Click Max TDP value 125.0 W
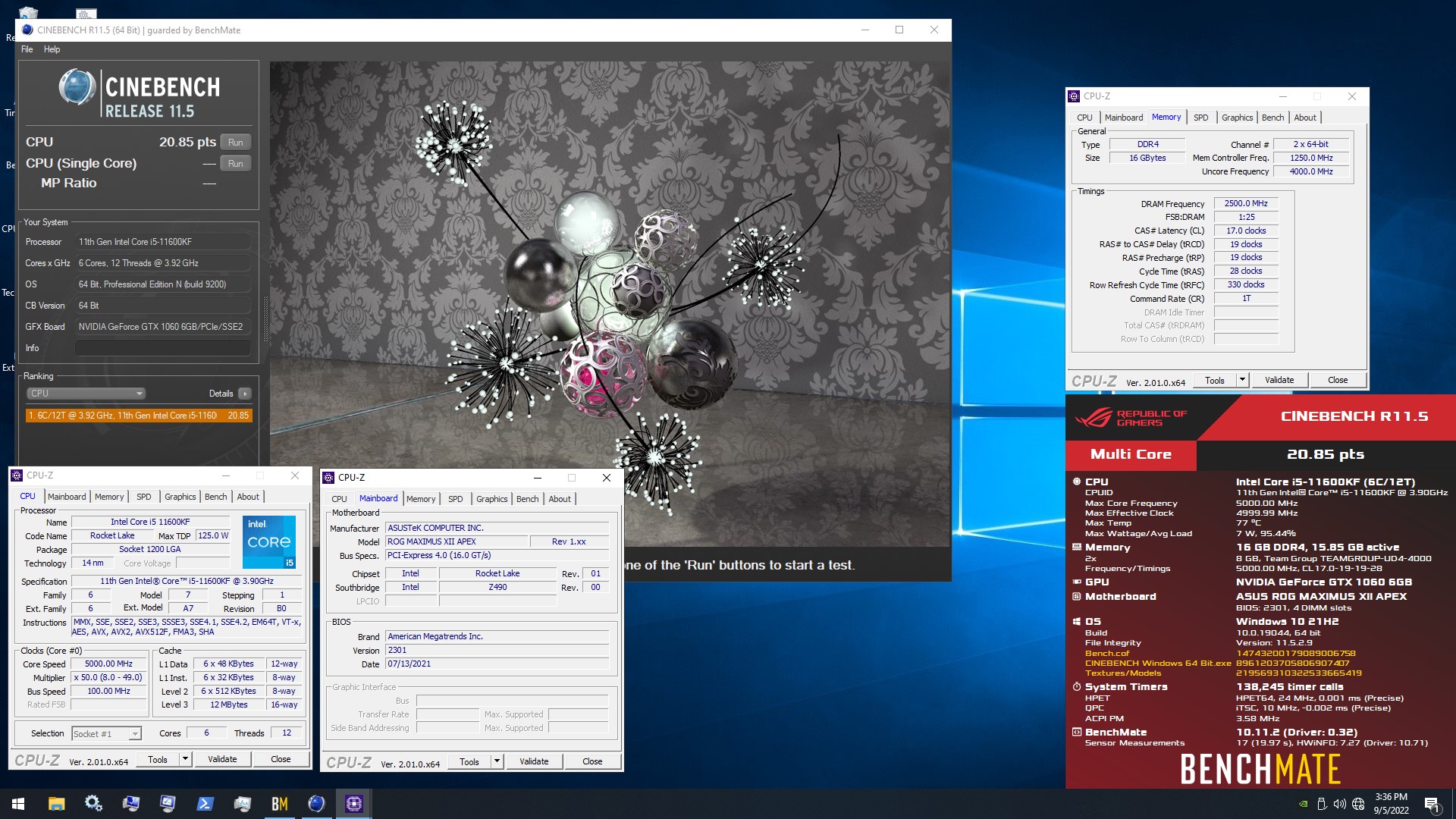 click(213, 535)
